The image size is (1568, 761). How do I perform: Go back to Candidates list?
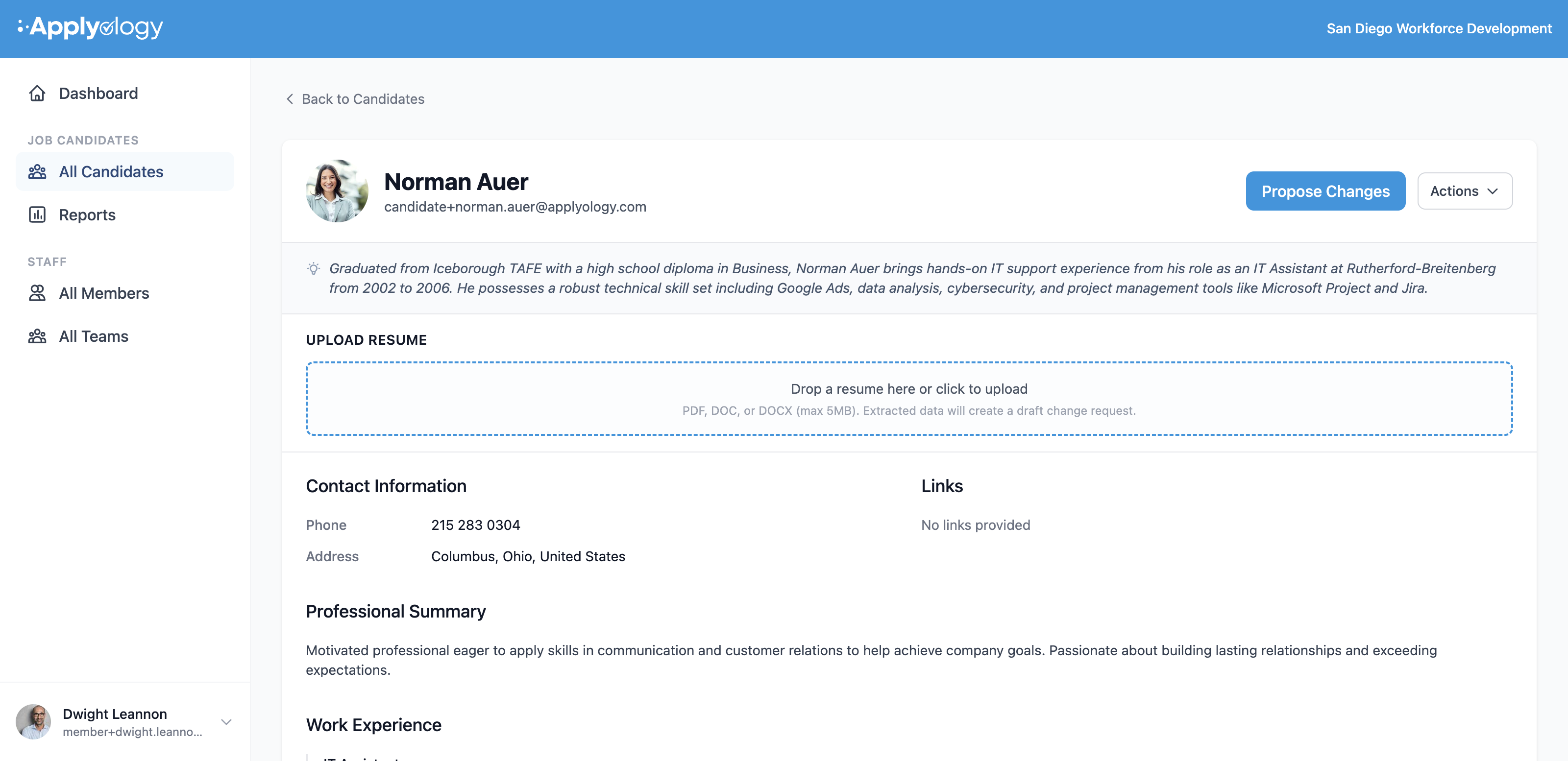coord(355,98)
